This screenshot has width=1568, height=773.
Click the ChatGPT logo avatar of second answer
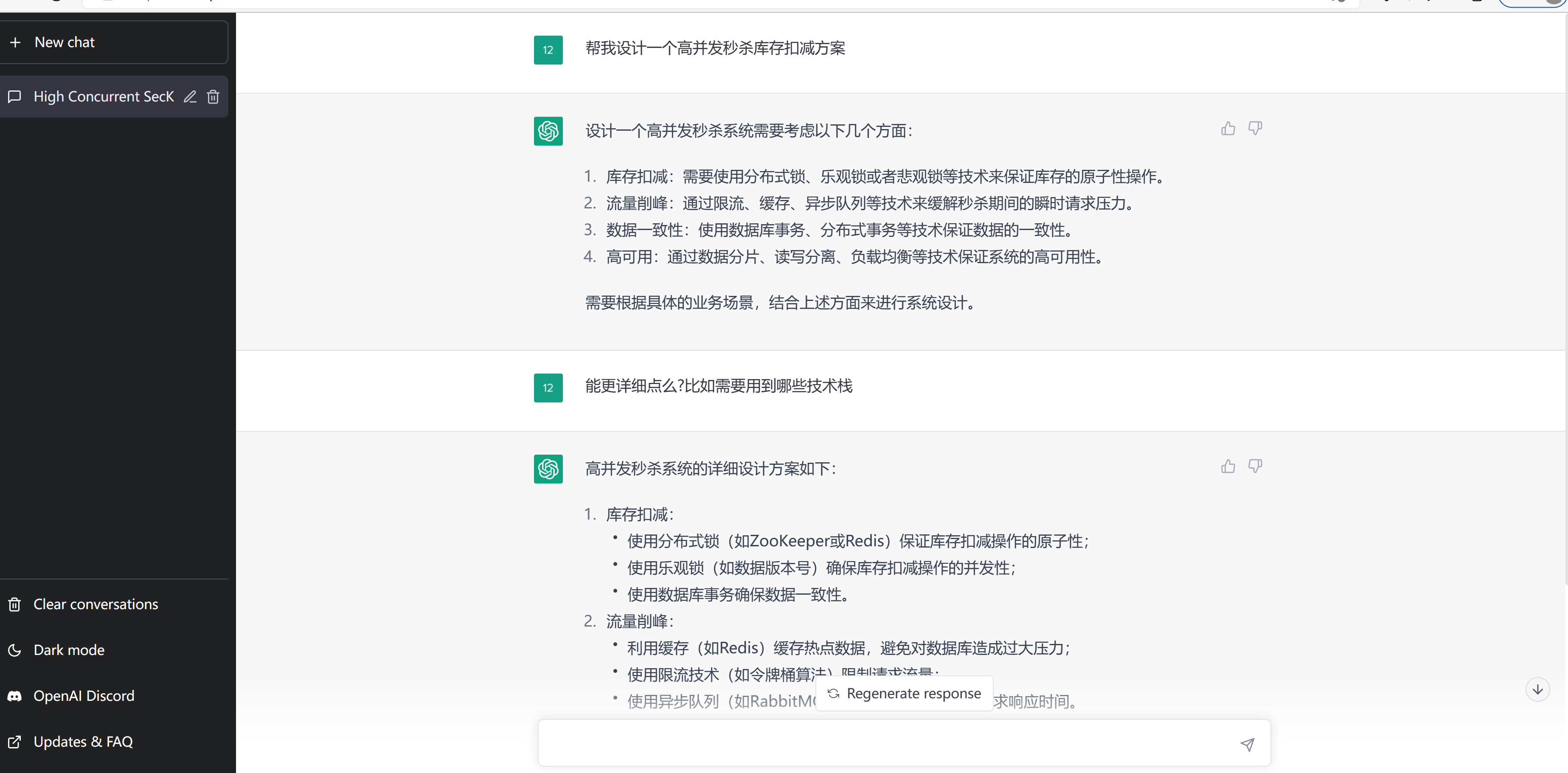(548, 469)
